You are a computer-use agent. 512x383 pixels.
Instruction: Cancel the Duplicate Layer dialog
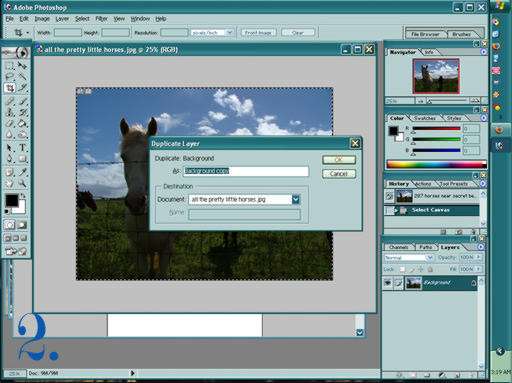pyautogui.click(x=339, y=174)
